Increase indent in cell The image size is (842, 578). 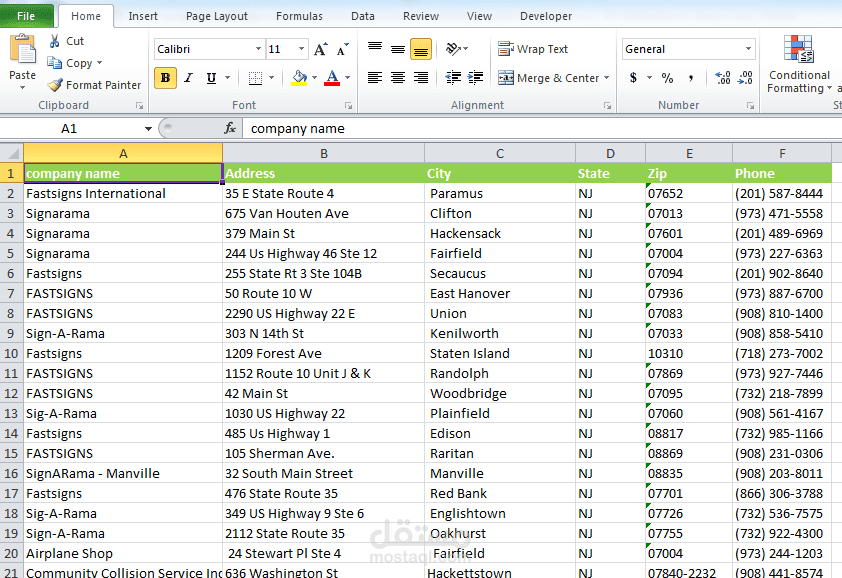pyautogui.click(x=475, y=78)
